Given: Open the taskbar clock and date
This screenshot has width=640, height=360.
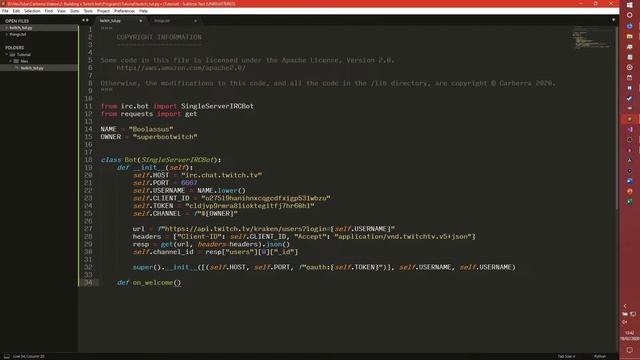Looking at the screenshot, I should pyautogui.click(x=630, y=336).
